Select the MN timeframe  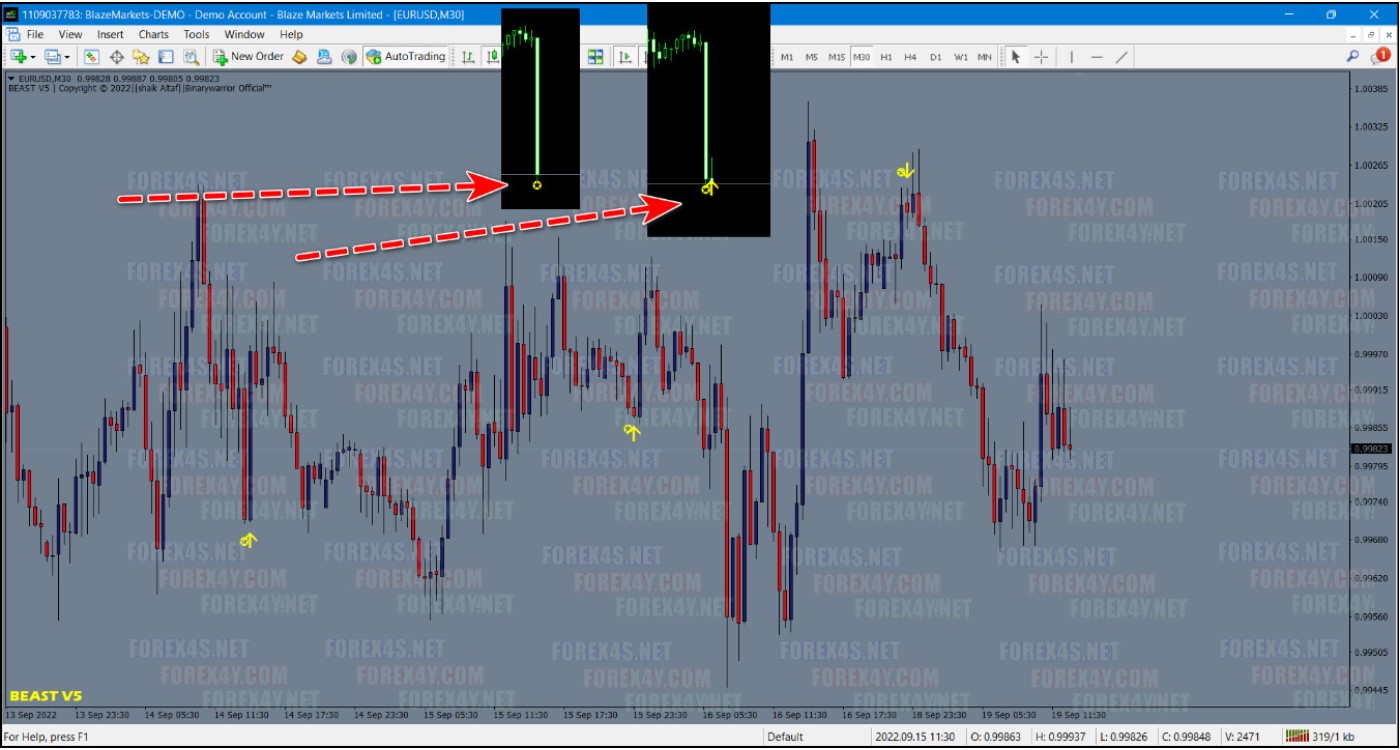click(985, 57)
